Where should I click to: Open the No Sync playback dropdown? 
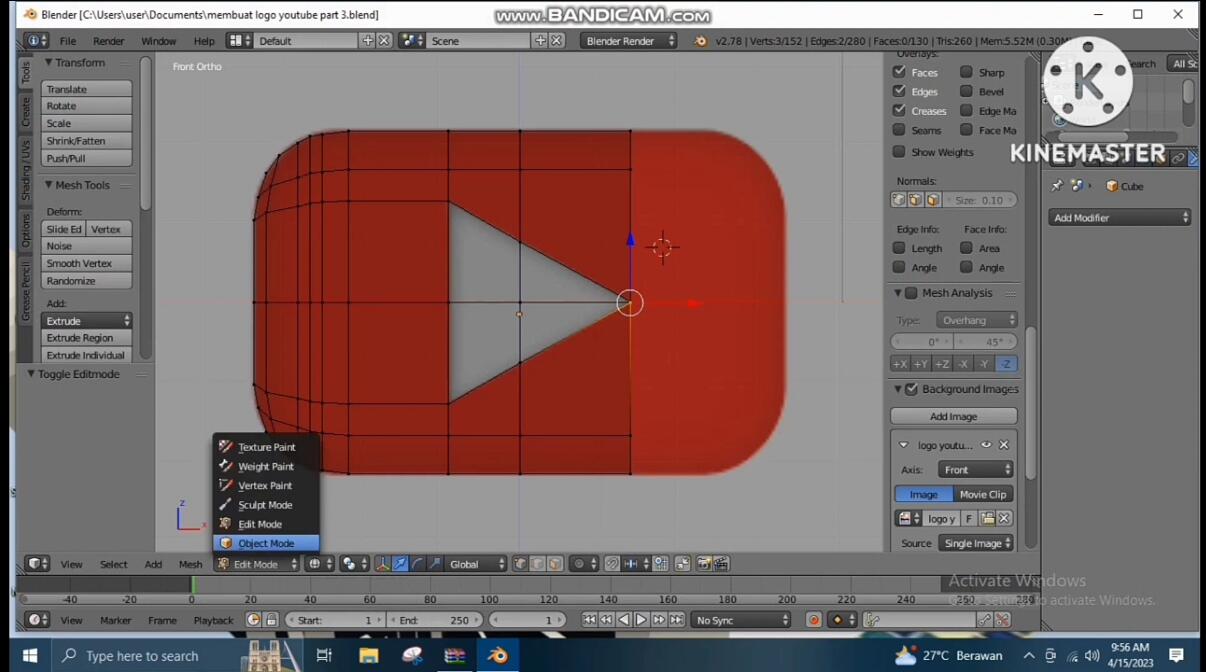741,620
